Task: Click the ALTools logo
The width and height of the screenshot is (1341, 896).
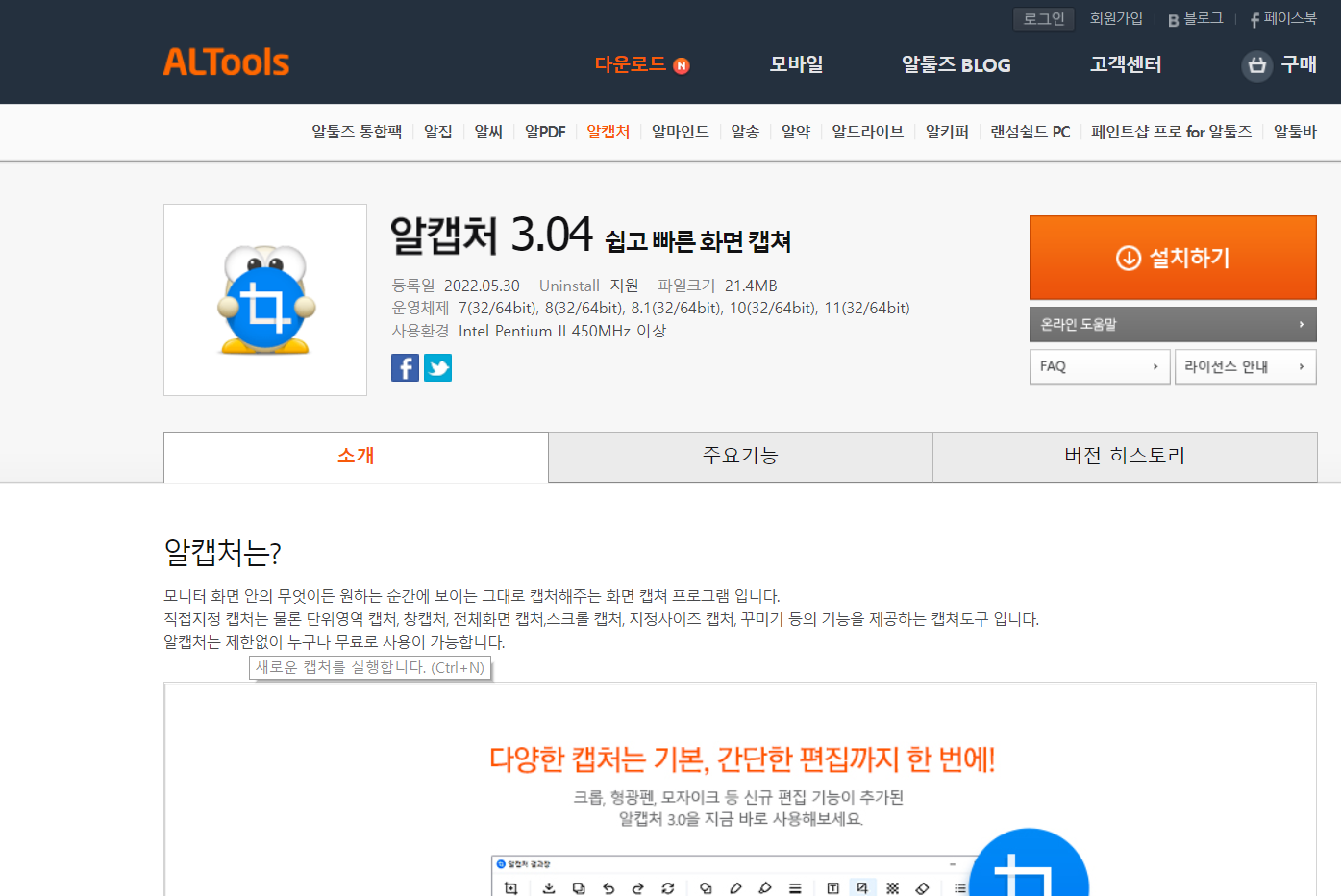Action: 226,62
